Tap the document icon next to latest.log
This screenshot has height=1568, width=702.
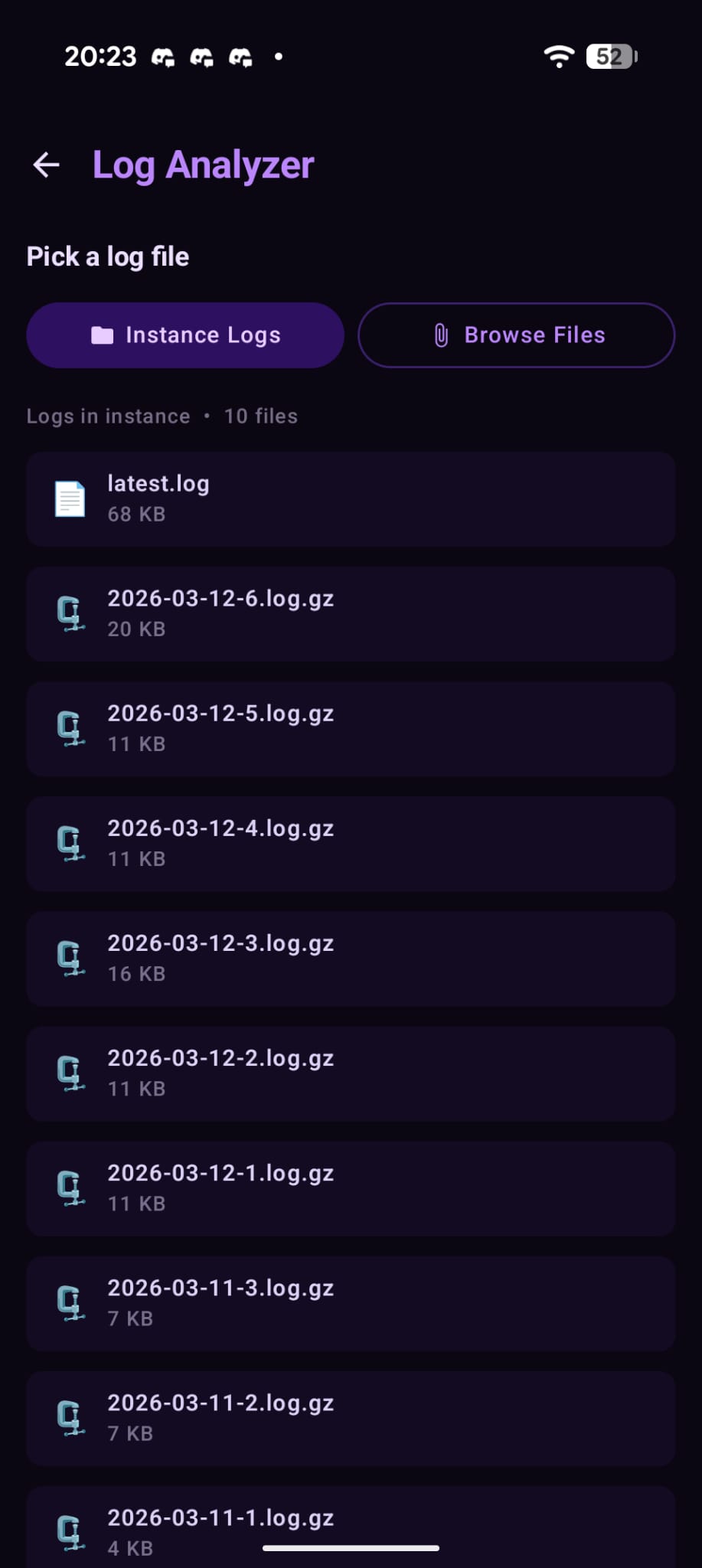[x=69, y=498]
